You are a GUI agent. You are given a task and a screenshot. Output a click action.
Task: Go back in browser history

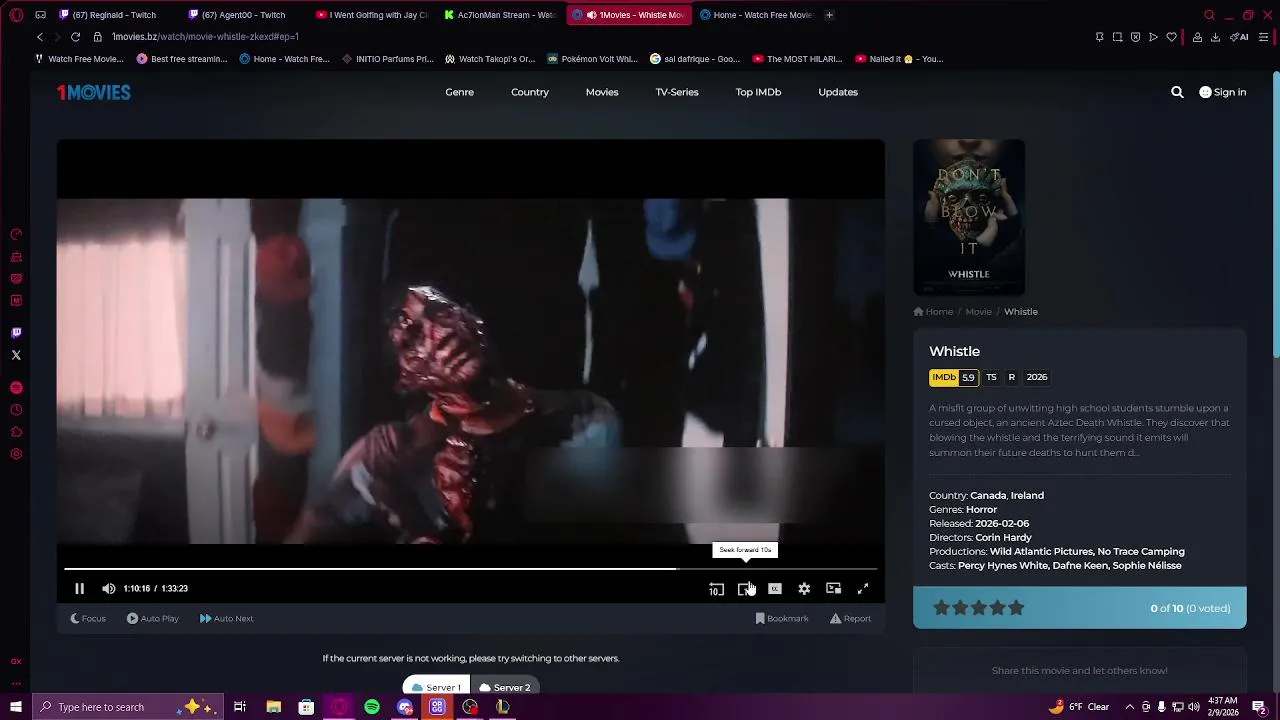(40, 37)
